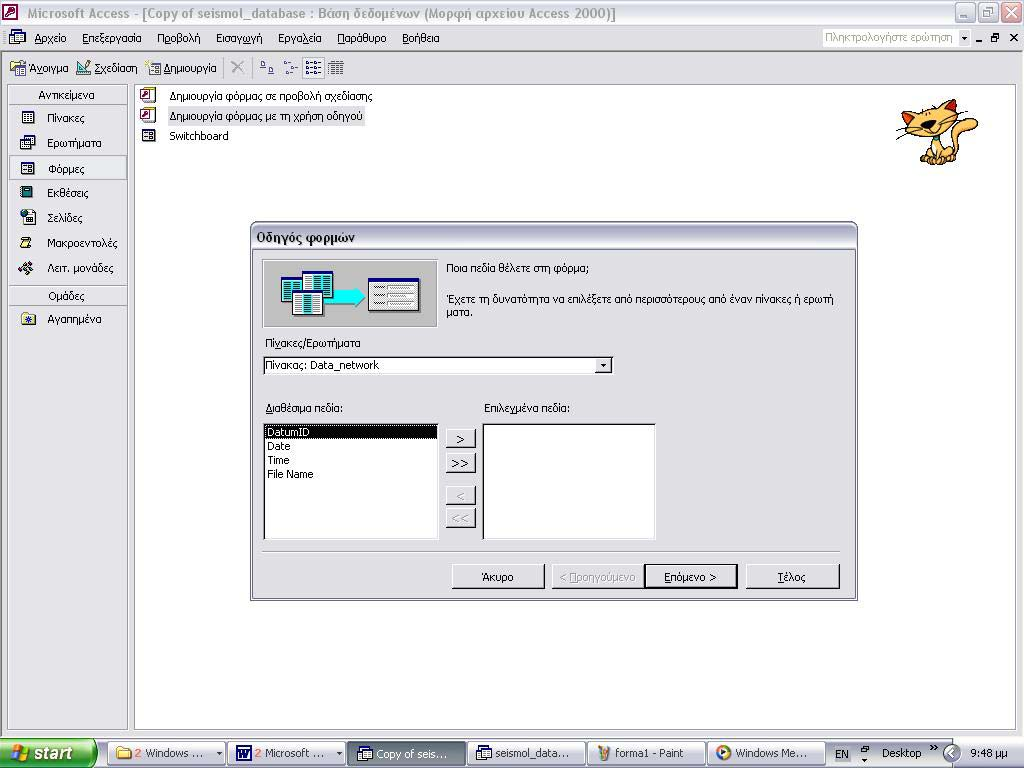Image resolution: width=1024 pixels, height=768 pixels.
Task: Click the Delete X toolbar icon
Action: pyautogui.click(x=238, y=67)
